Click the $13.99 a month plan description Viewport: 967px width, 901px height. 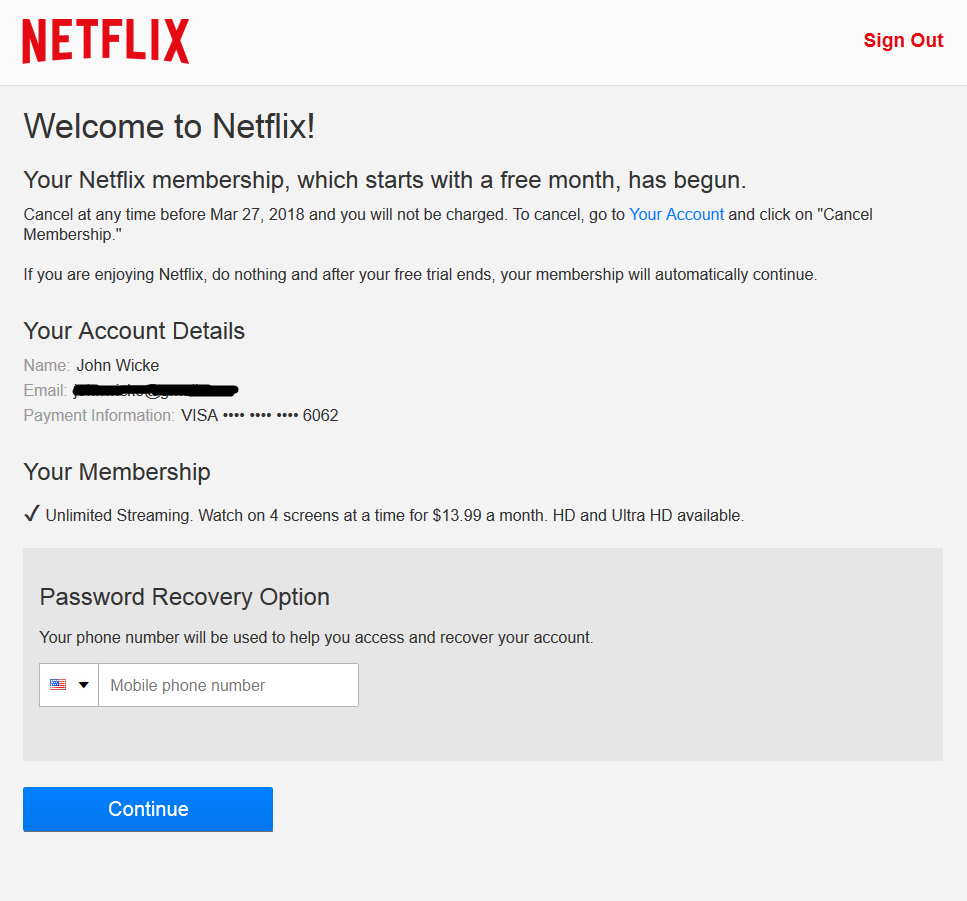pyautogui.click(x=395, y=516)
